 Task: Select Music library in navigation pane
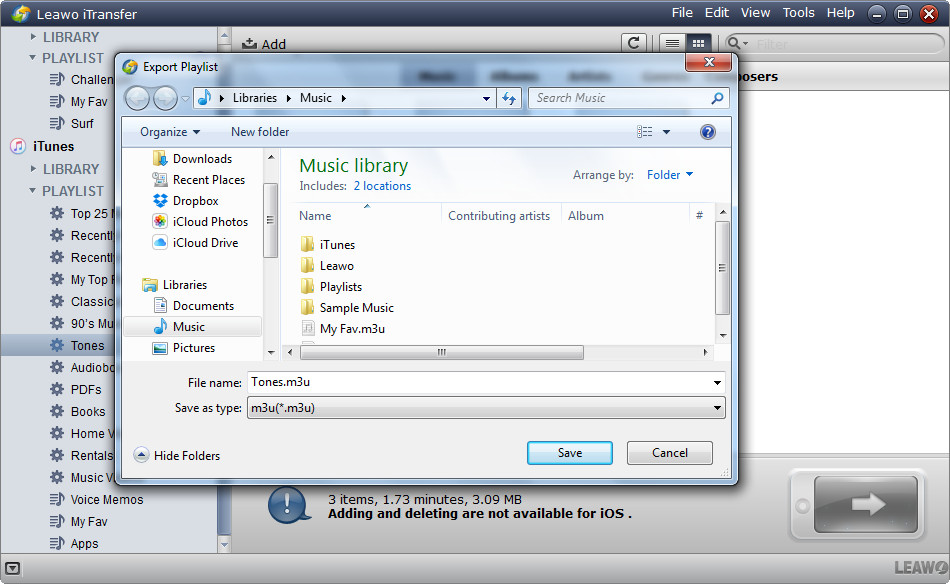tap(193, 327)
